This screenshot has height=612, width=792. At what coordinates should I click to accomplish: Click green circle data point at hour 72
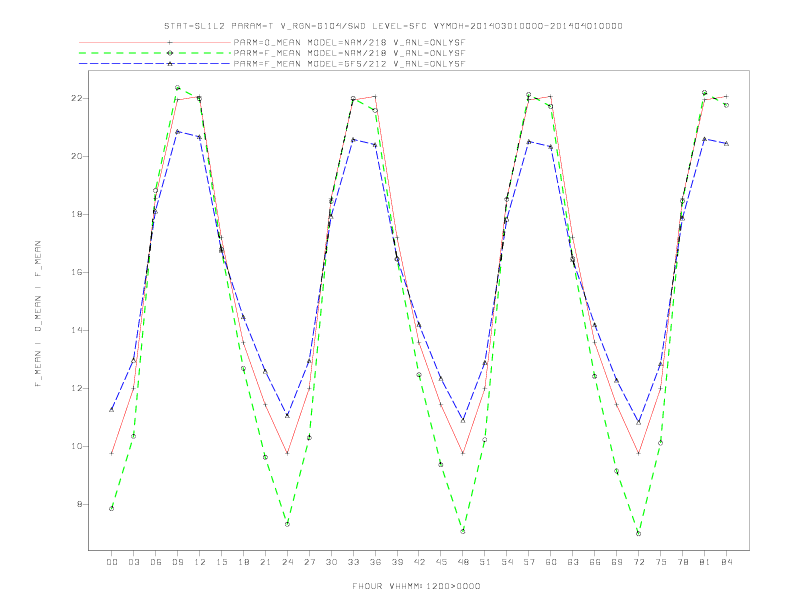click(x=638, y=533)
